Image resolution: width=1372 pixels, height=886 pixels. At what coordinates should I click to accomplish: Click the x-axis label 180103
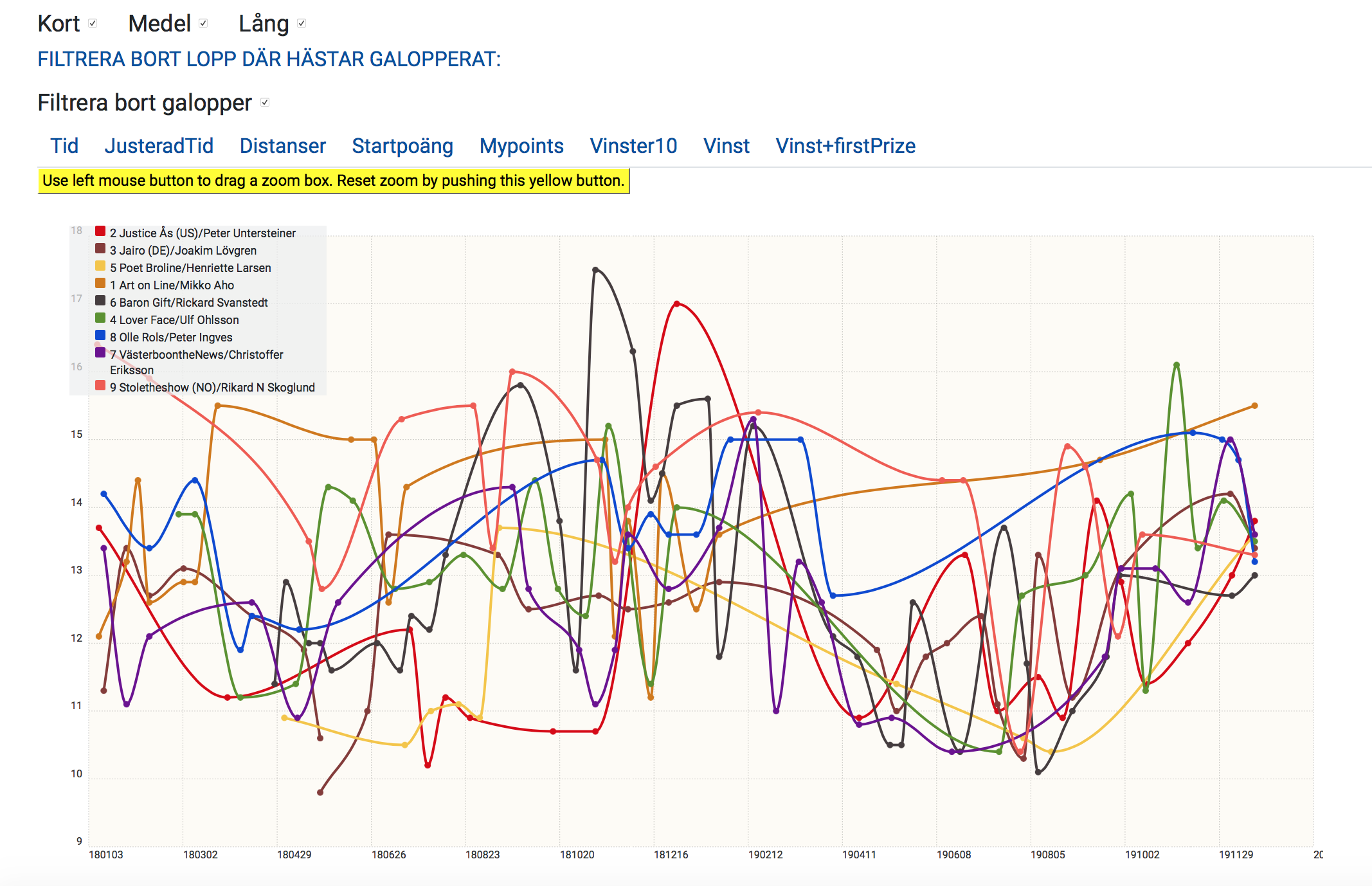point(106,854)
